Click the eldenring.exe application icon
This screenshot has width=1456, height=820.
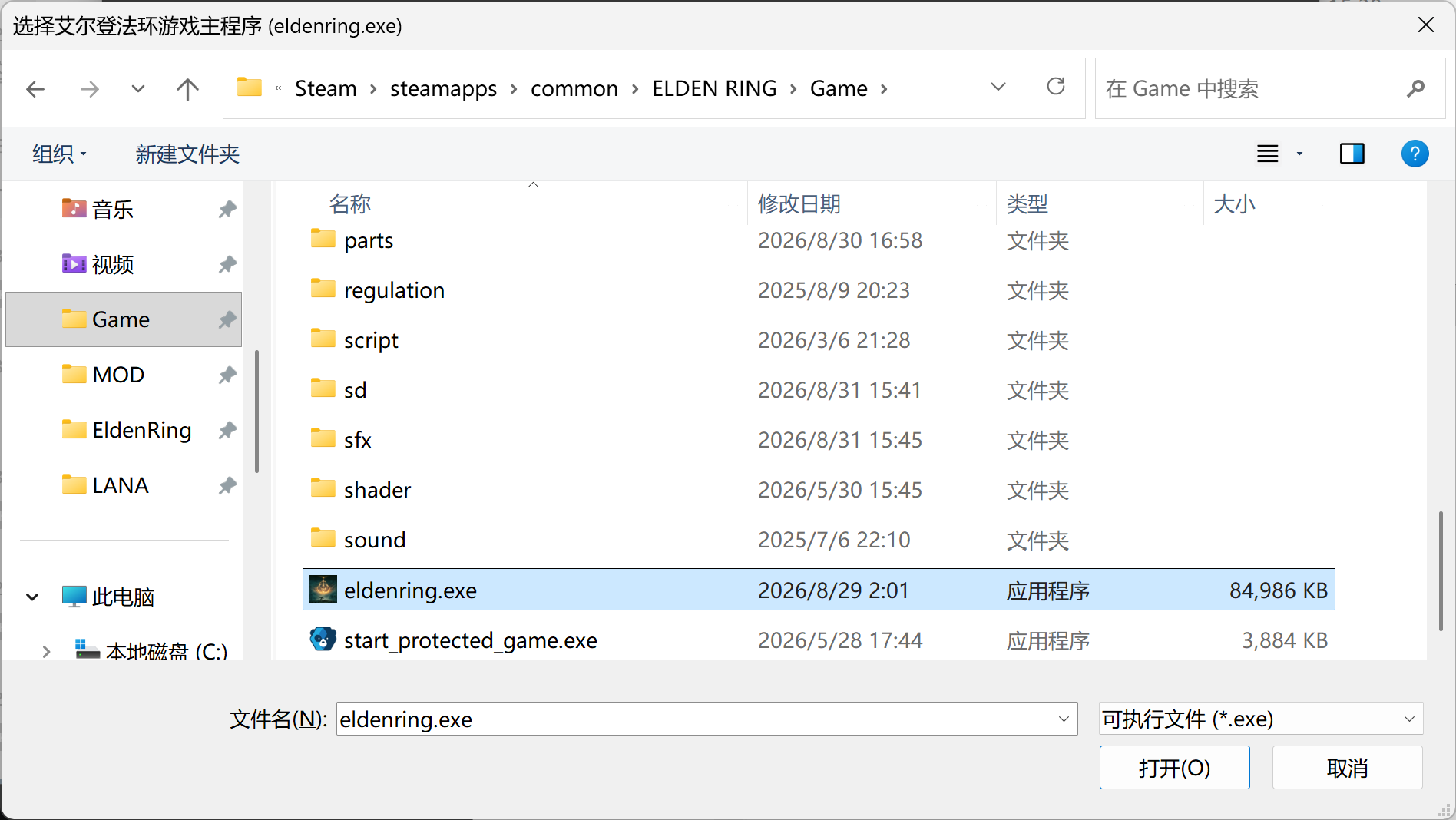tap(323, 589)
